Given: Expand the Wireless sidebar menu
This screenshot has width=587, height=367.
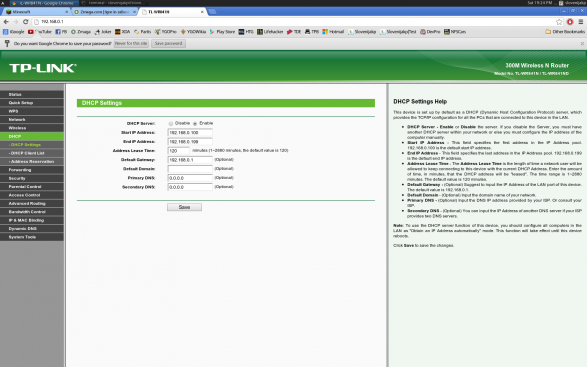Looking at the screenshot, I should pyautogui.click(x=32, y=128).
